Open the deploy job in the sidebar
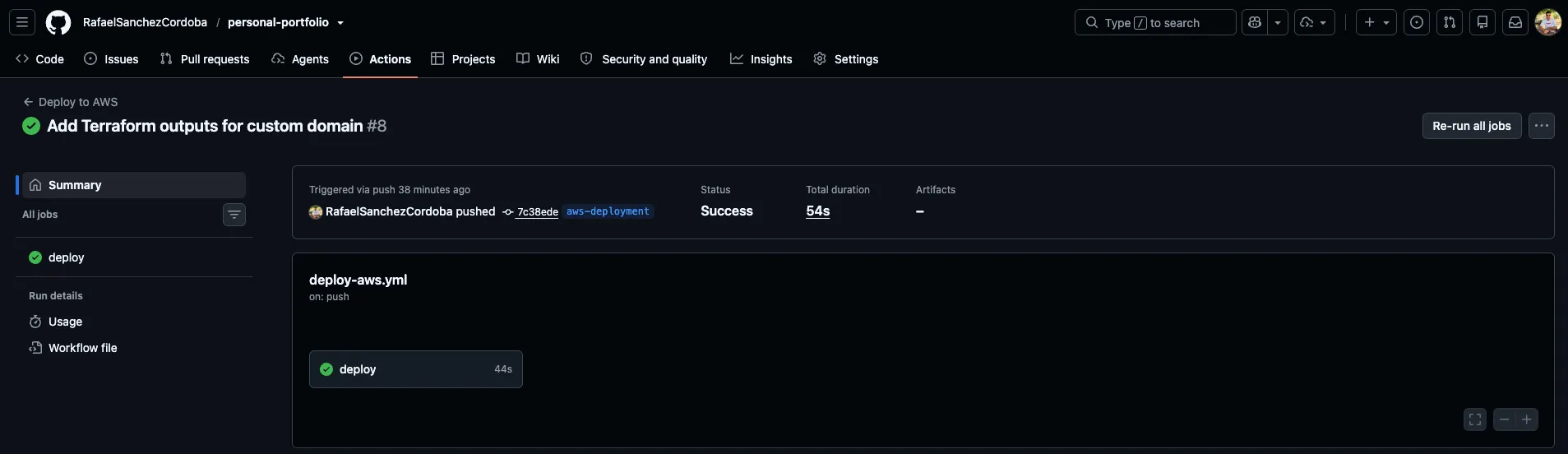This screenshot has height=454, width=1568. [x=134, y=257]
